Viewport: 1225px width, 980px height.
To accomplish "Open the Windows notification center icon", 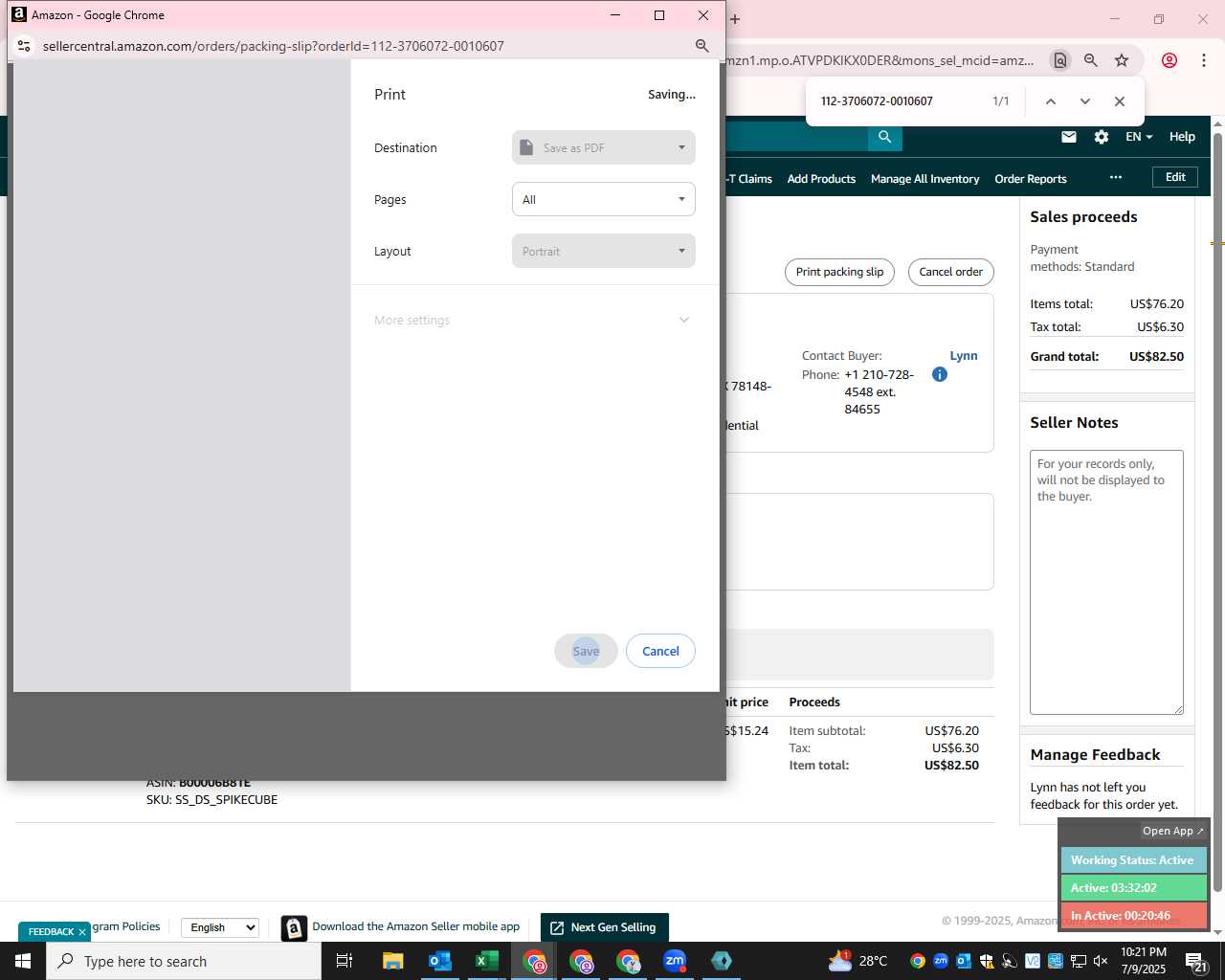I will [1196, 961].
